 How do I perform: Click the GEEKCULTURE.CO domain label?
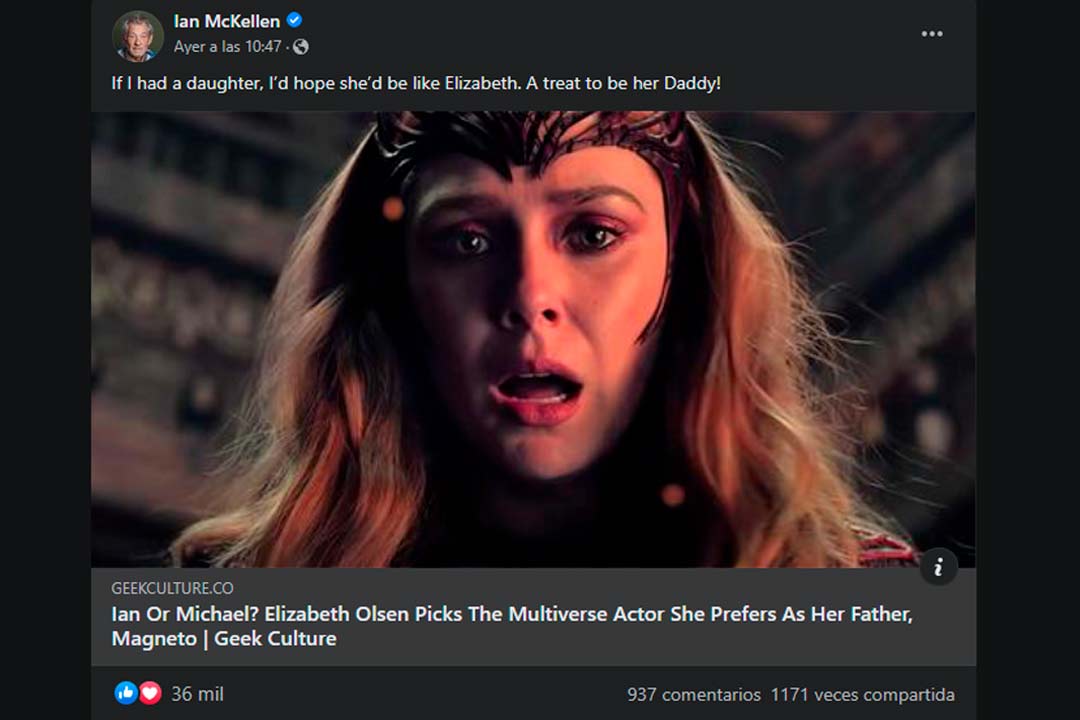pos(172,588)
